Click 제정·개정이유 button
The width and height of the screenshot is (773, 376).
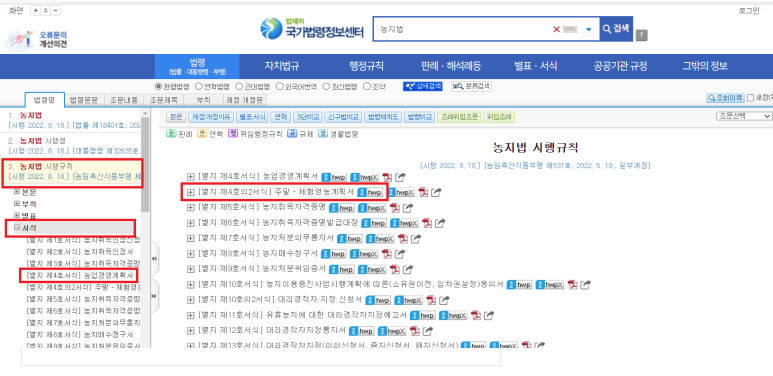(x=210, y=117)
